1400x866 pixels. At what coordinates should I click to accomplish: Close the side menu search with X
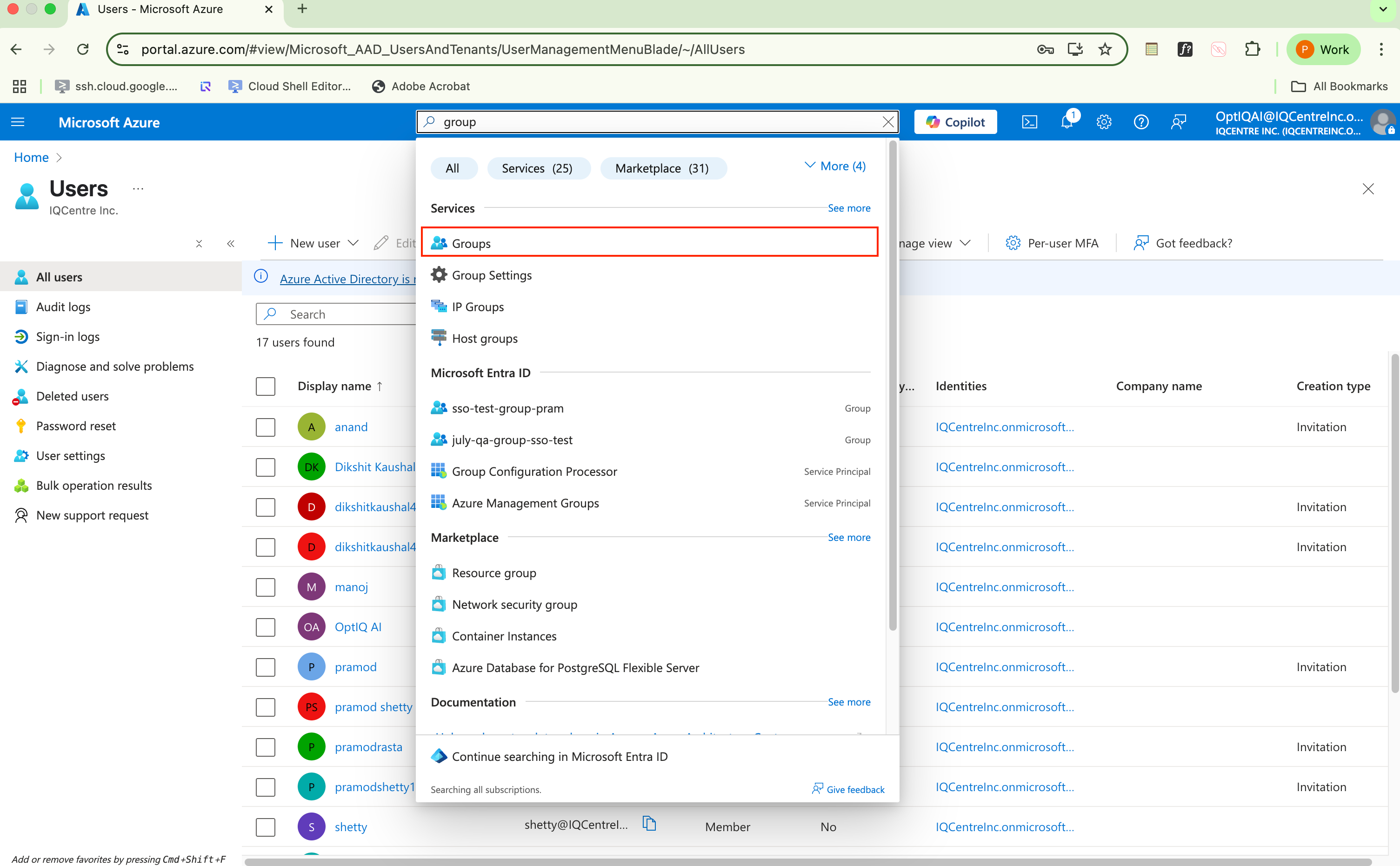click(x=199, y=243)
